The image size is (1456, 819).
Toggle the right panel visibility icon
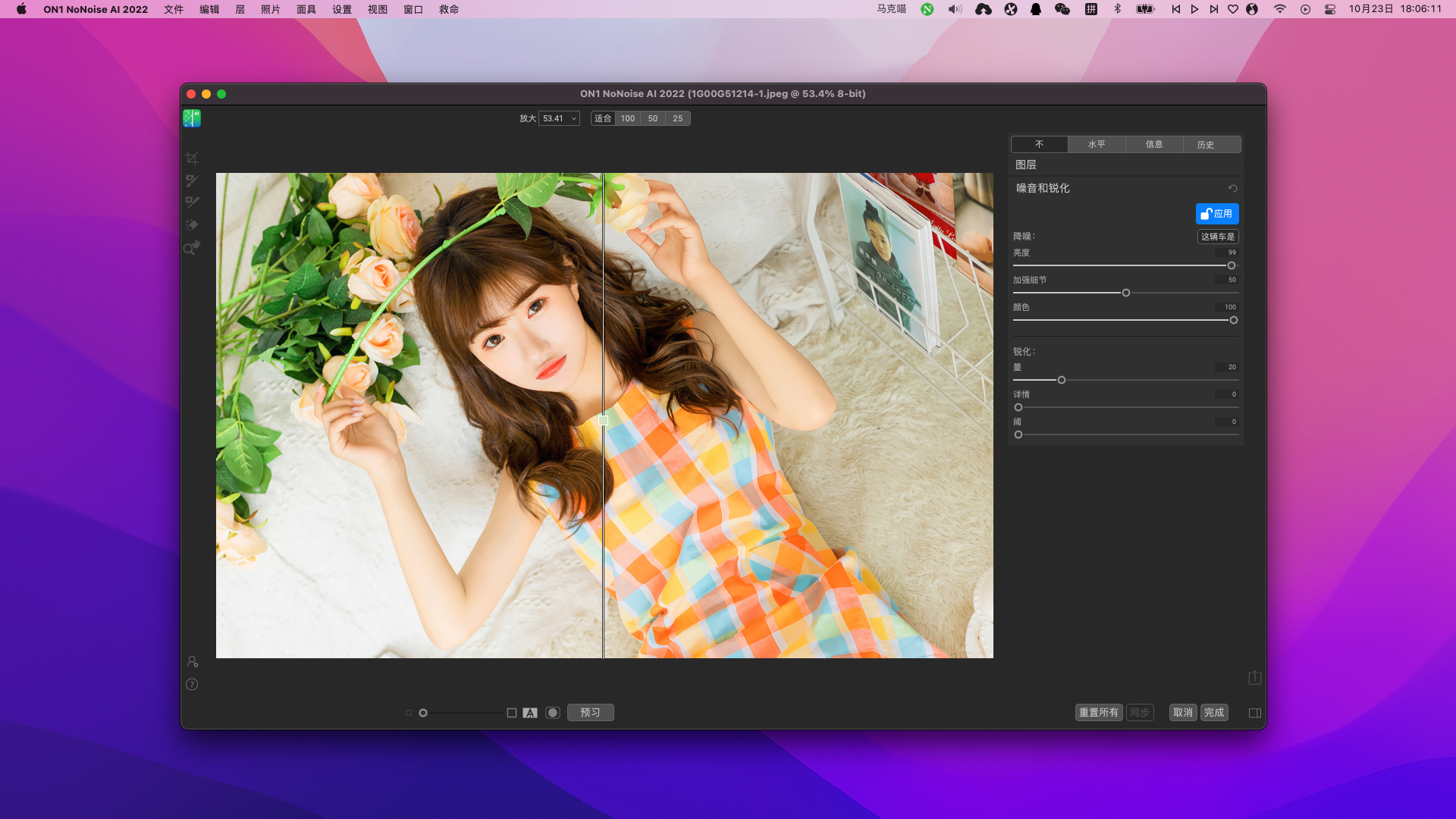click(x=1254, y=713)
